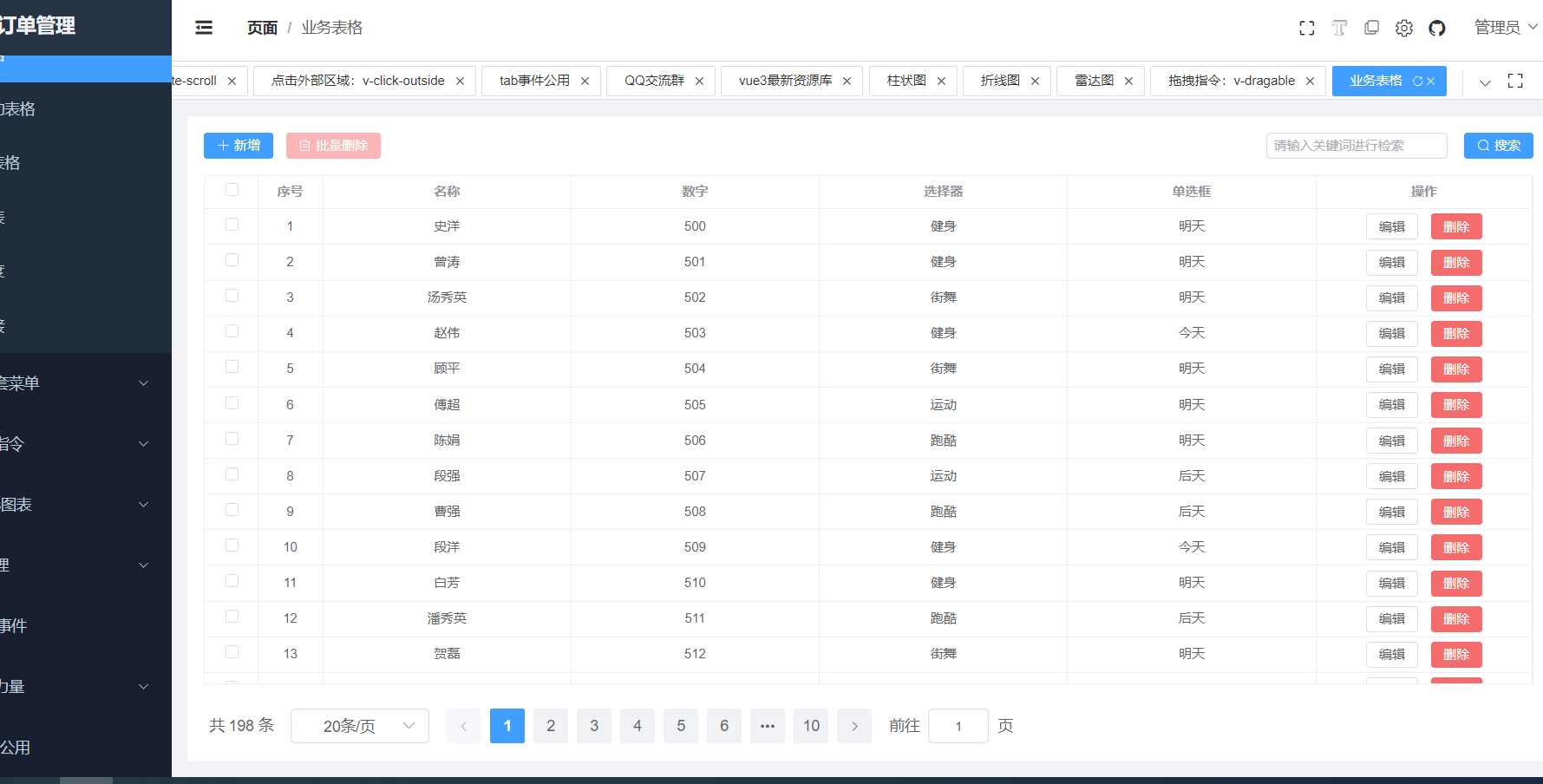
Task: Check the row for 傅超
Action: (x=232, y=402)
